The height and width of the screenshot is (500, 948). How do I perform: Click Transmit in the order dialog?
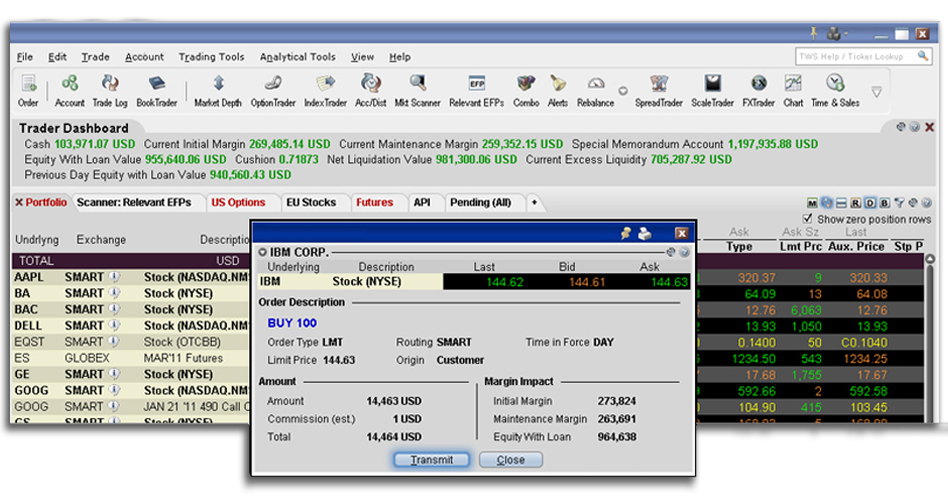[432, 460]
